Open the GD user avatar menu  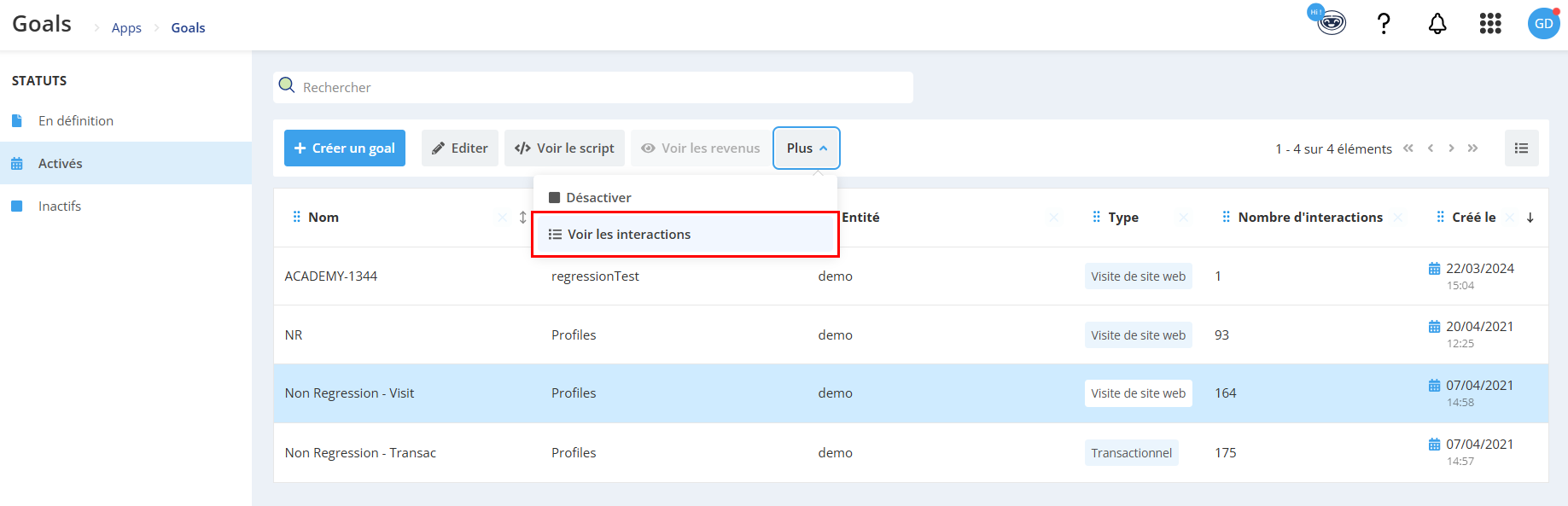coord(1544,23)
